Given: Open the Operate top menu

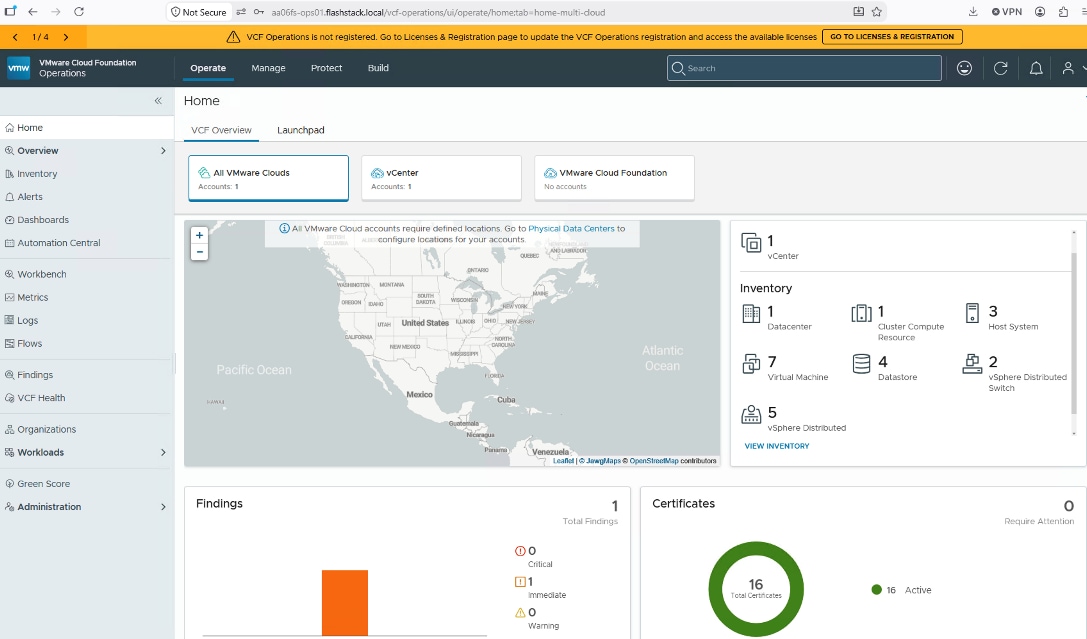Looking at the screenshot, I should click(x=208, y=68).
